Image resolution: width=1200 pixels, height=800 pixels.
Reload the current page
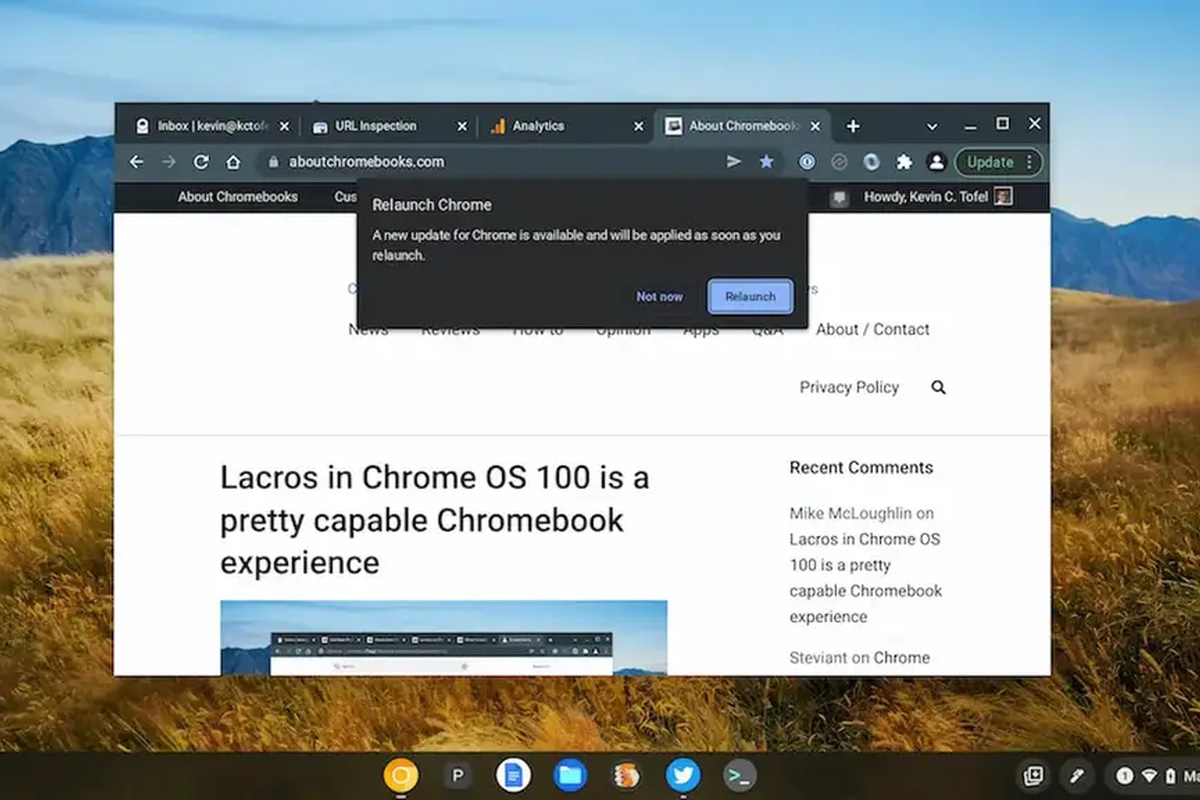click(201, 162)
